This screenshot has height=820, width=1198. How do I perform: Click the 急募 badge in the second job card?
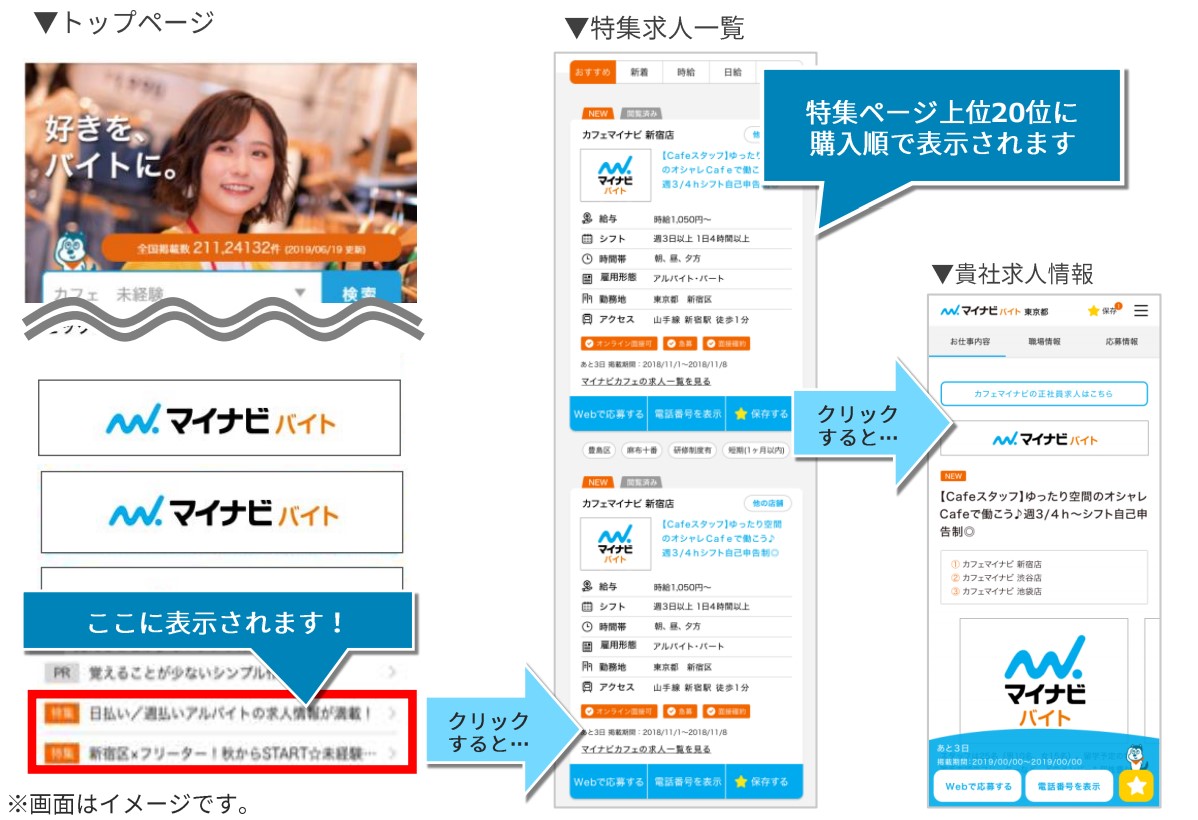pos(680,711)
